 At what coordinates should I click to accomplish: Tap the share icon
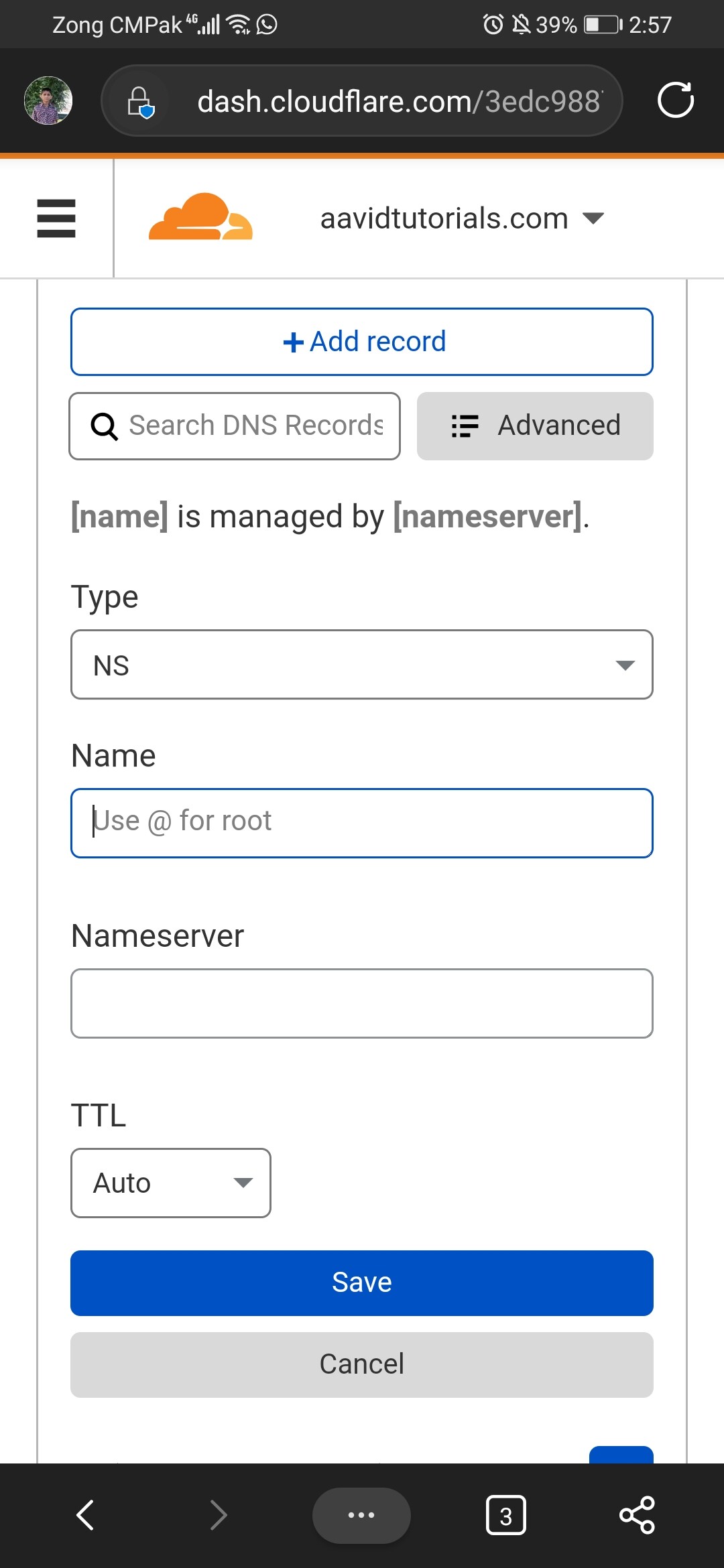point(637,1514)
